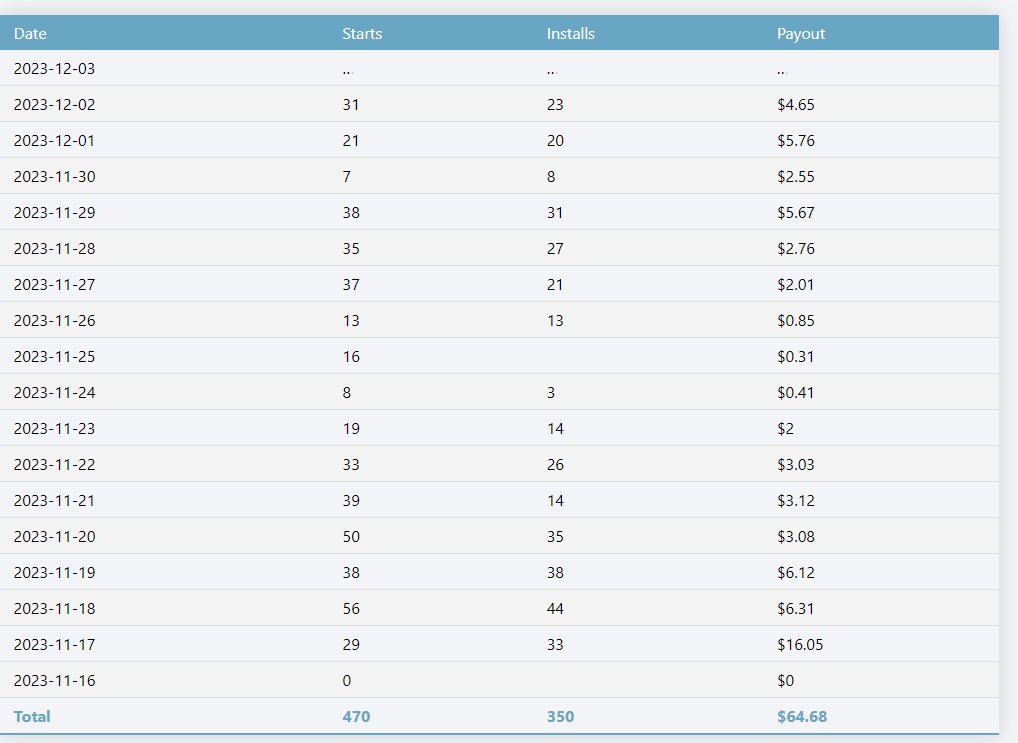Click the total payout $64.68
The width and height of the screenshot is (1018, 743).
point(802,717)
